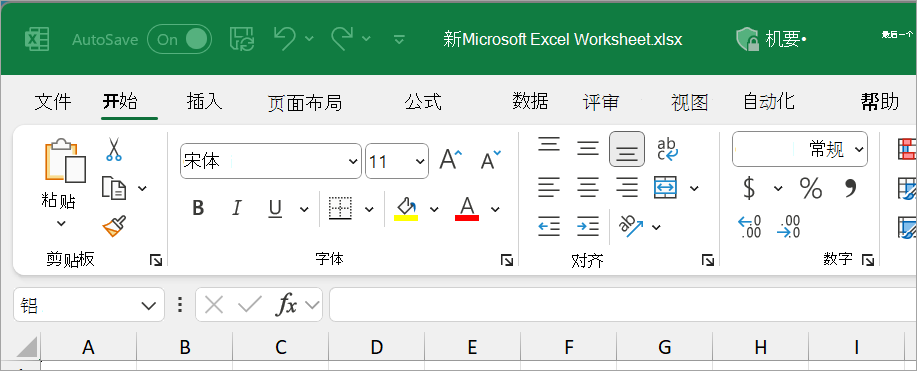917x371 pixels.
Task: Click the Decrease Font Size icon
Action: (x=490, y=160)
